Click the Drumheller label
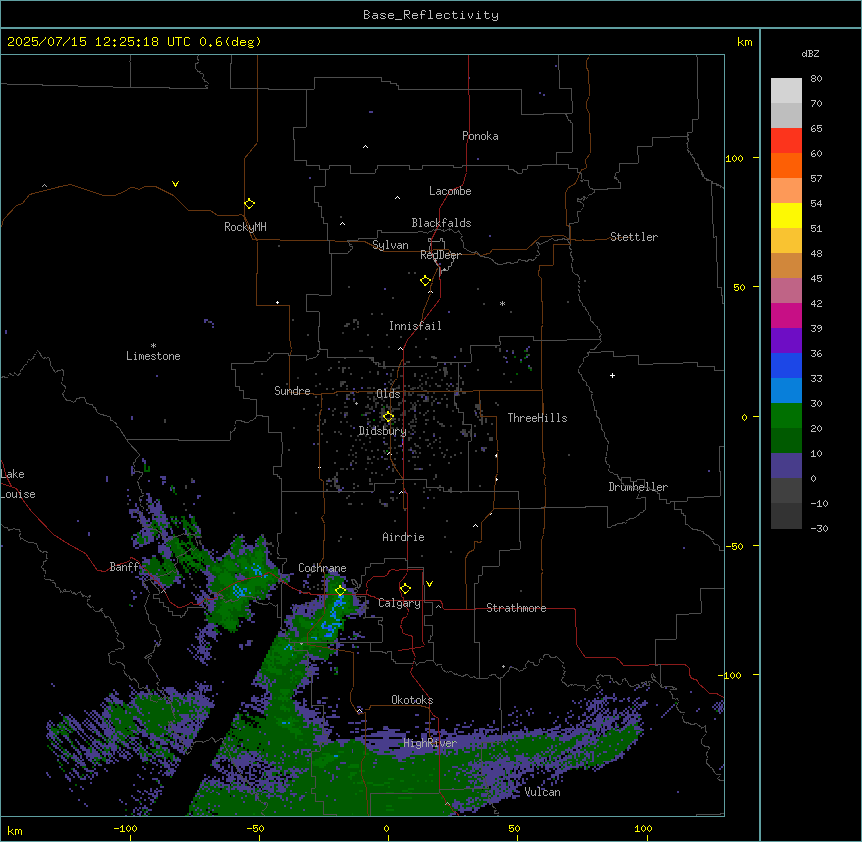The height and width of the screenshot is (842, 862). pos(638,487)
